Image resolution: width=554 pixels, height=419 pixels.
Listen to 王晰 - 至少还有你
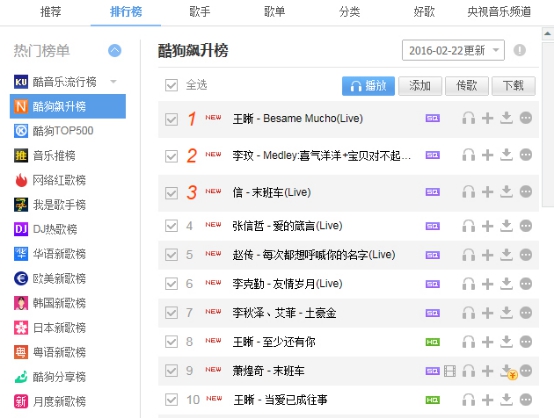click(468, 342)
